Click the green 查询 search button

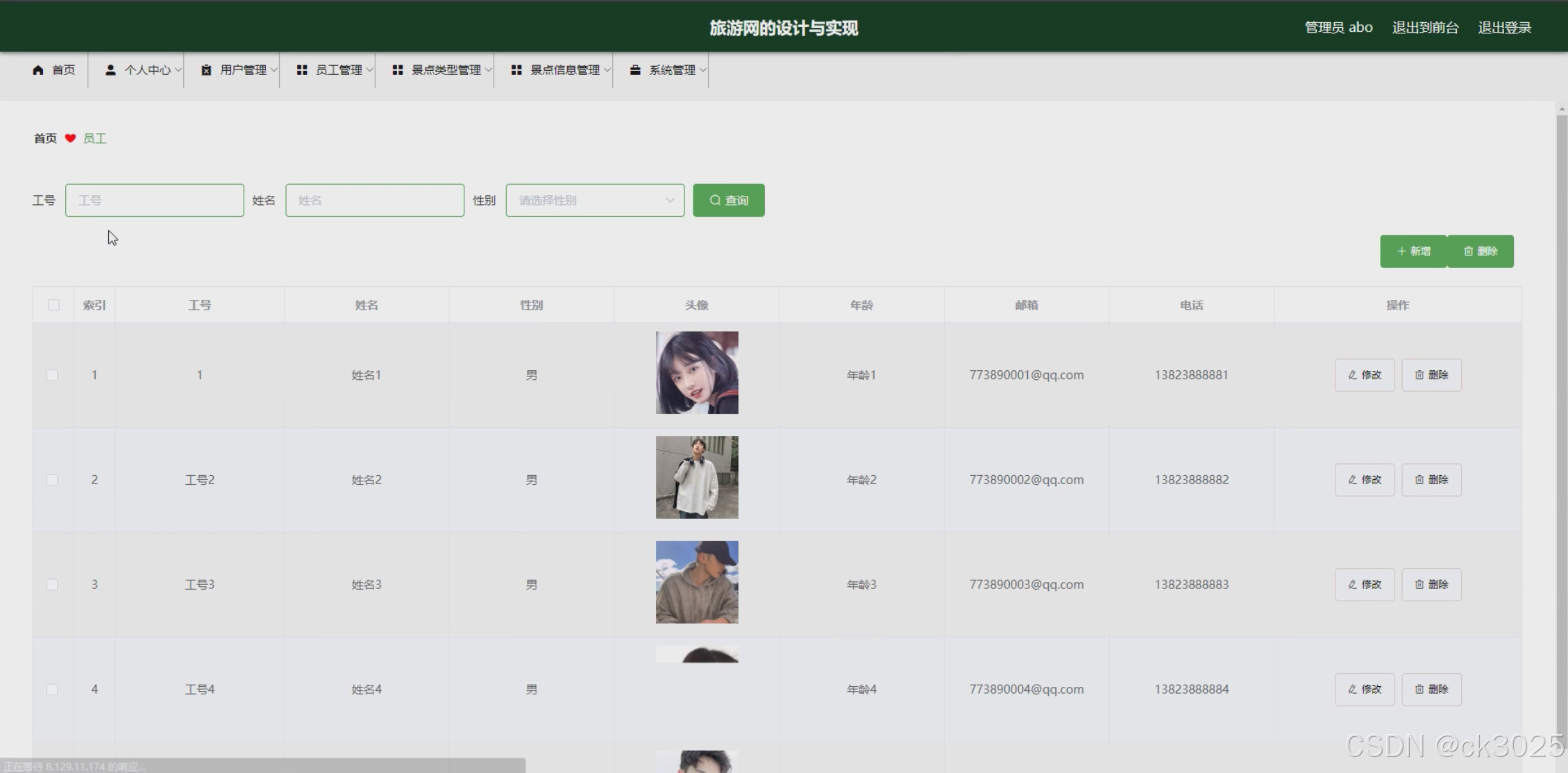click(728, 200)
